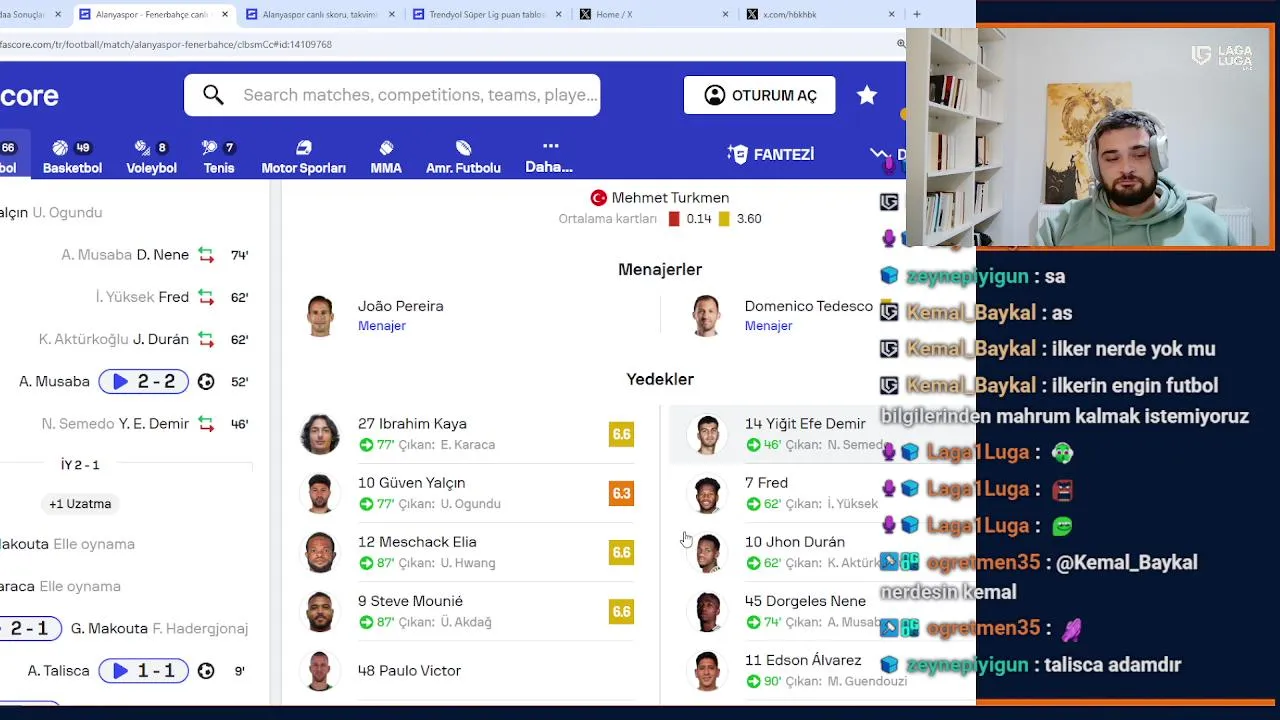Open 9 Steve Mounié player row

(468, 611)
